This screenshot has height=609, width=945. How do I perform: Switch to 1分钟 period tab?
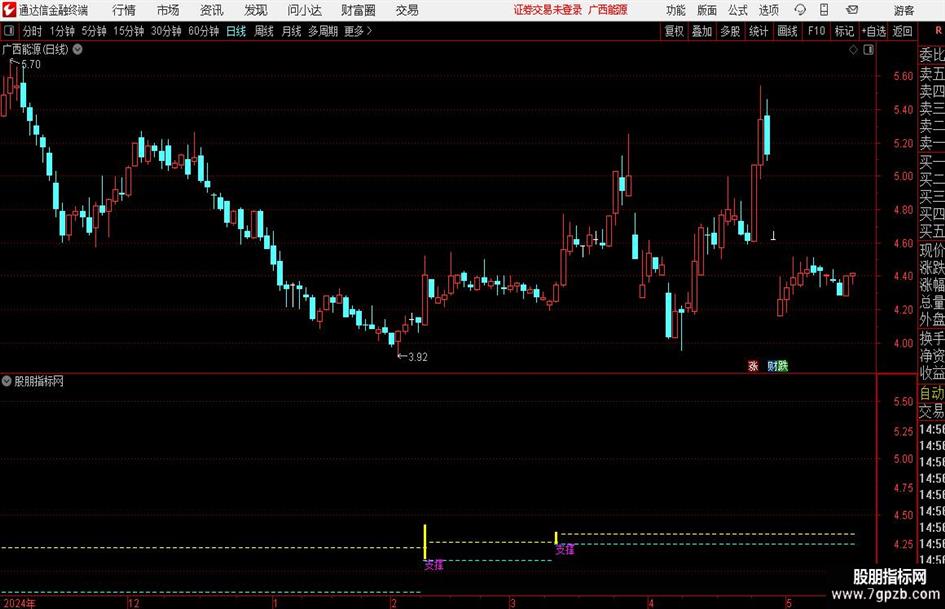[62, 31]
